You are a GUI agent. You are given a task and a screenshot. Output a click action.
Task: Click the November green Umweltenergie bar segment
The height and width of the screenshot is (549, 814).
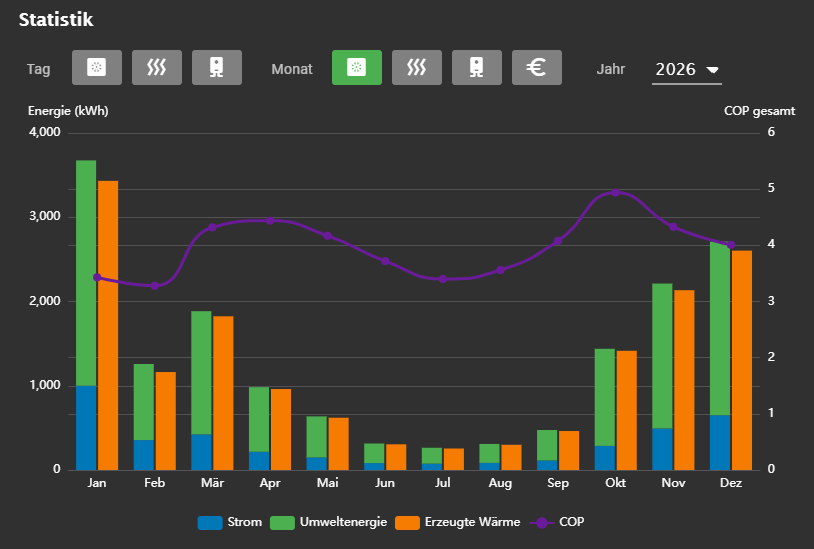[662, 356]
